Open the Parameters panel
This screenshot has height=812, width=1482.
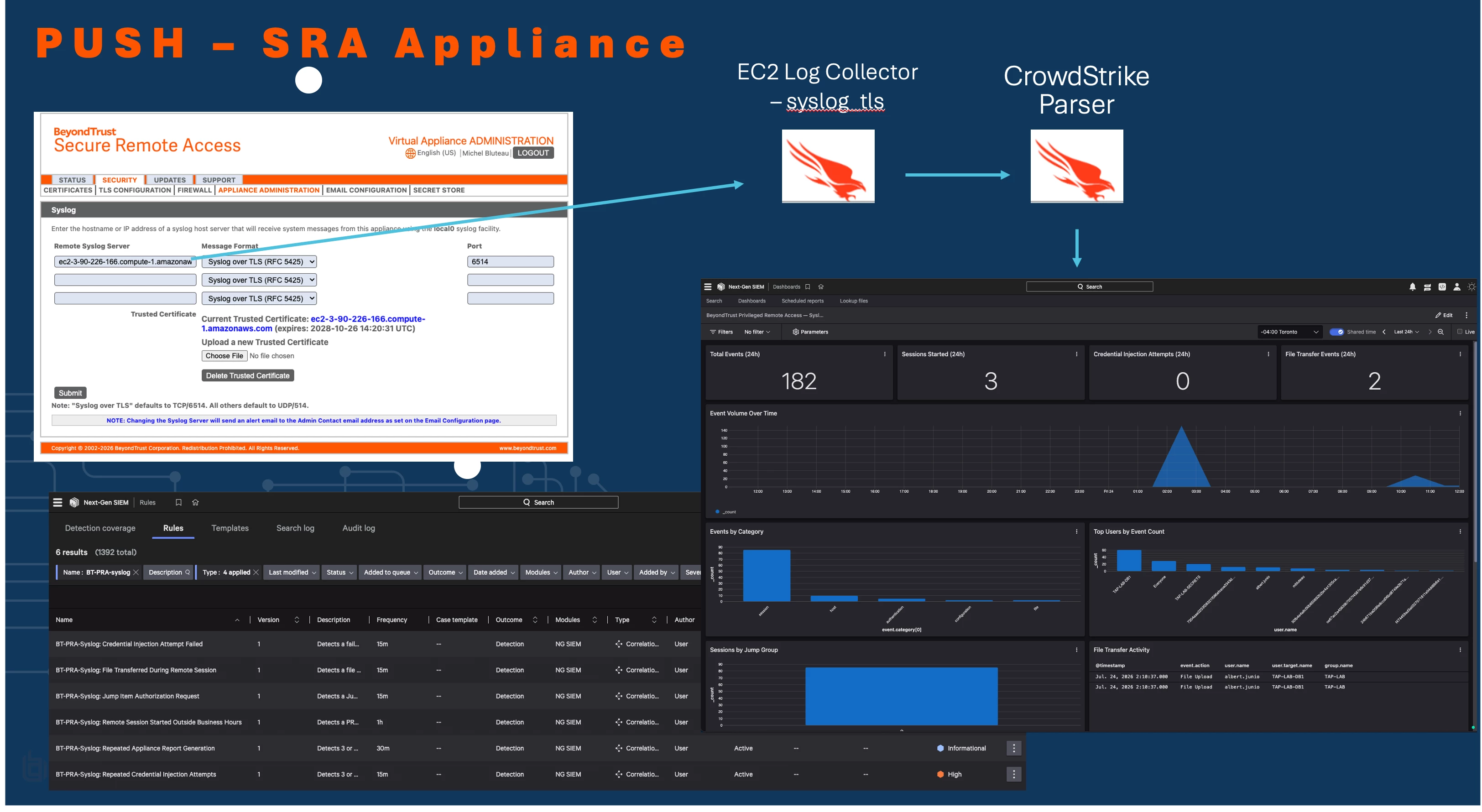[810, 332]
